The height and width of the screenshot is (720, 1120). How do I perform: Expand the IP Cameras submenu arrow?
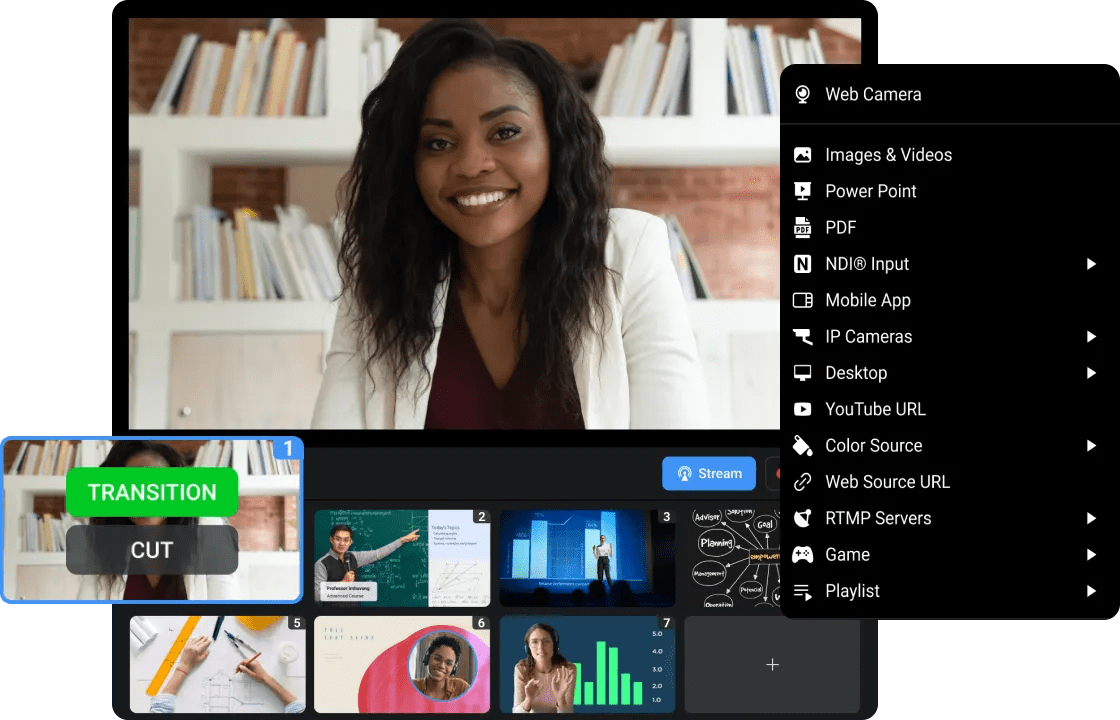pos(1090,336)
